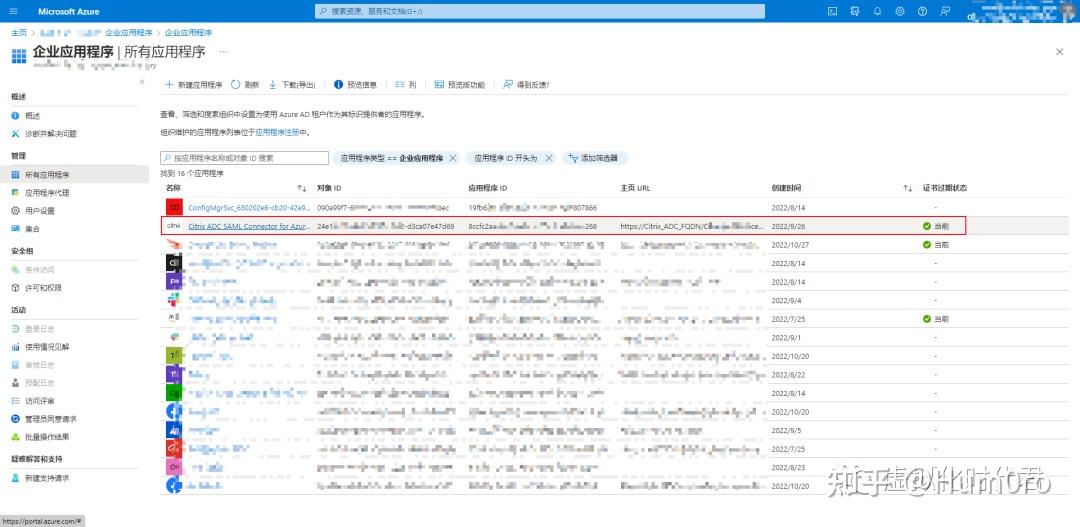Open the 应用程序类型 == 企业应用程序 filter
Viewport: 1080px width, 527px height.
click(391, 158)
